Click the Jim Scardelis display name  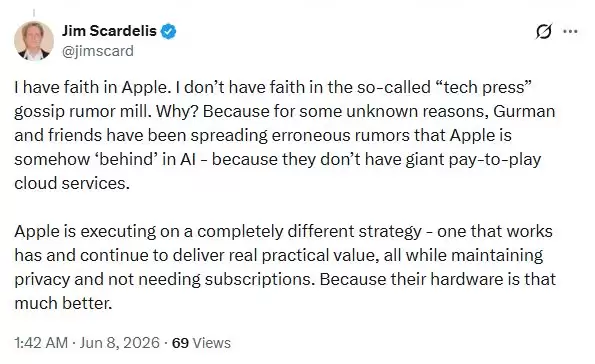(x=109, y=31)
